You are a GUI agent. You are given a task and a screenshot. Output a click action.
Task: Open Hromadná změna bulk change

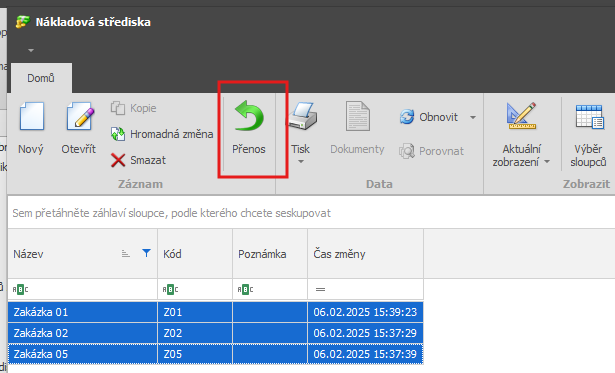tap(162, 134)
